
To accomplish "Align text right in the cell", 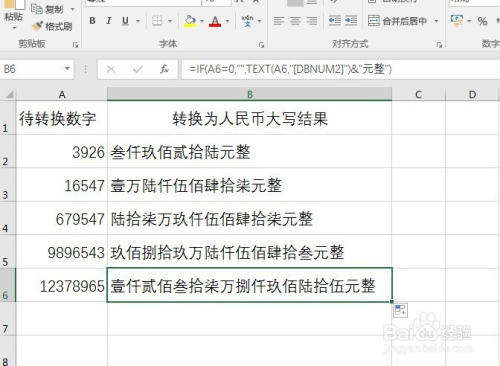I will (312, 21).
